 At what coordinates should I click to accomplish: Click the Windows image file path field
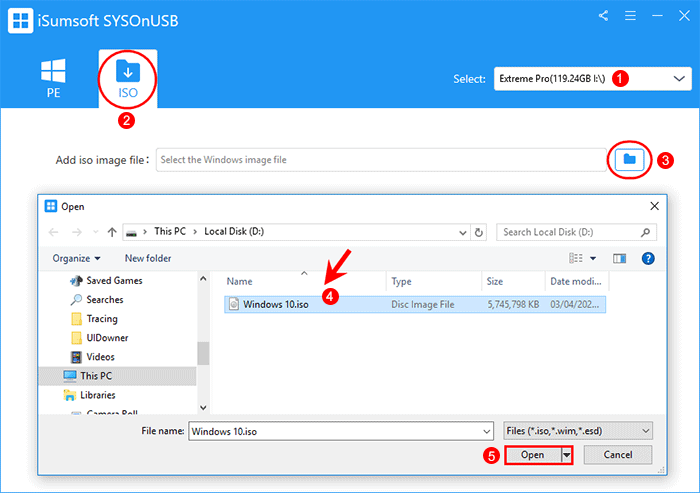tap(381, 160)
